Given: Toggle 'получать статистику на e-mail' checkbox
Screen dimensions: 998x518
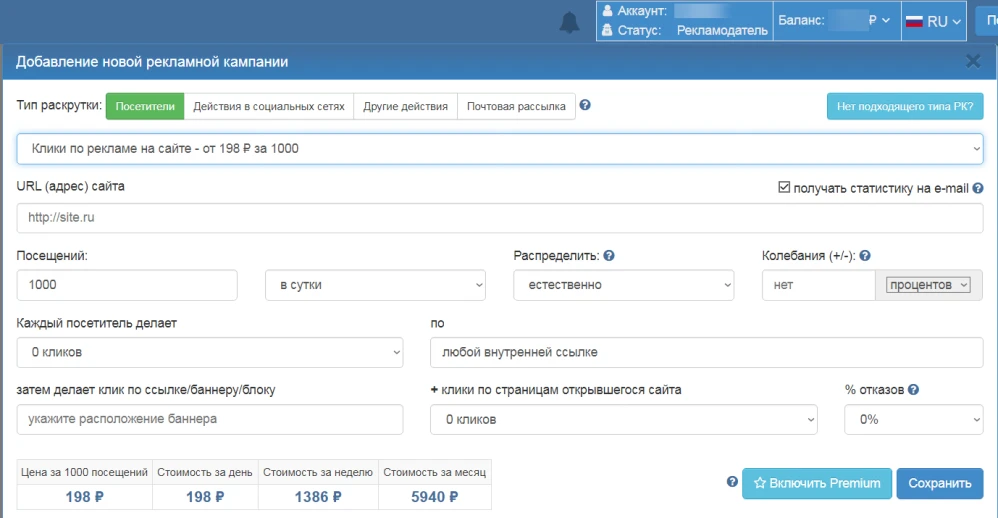Looking at the screenshot, I should (784, 187).
